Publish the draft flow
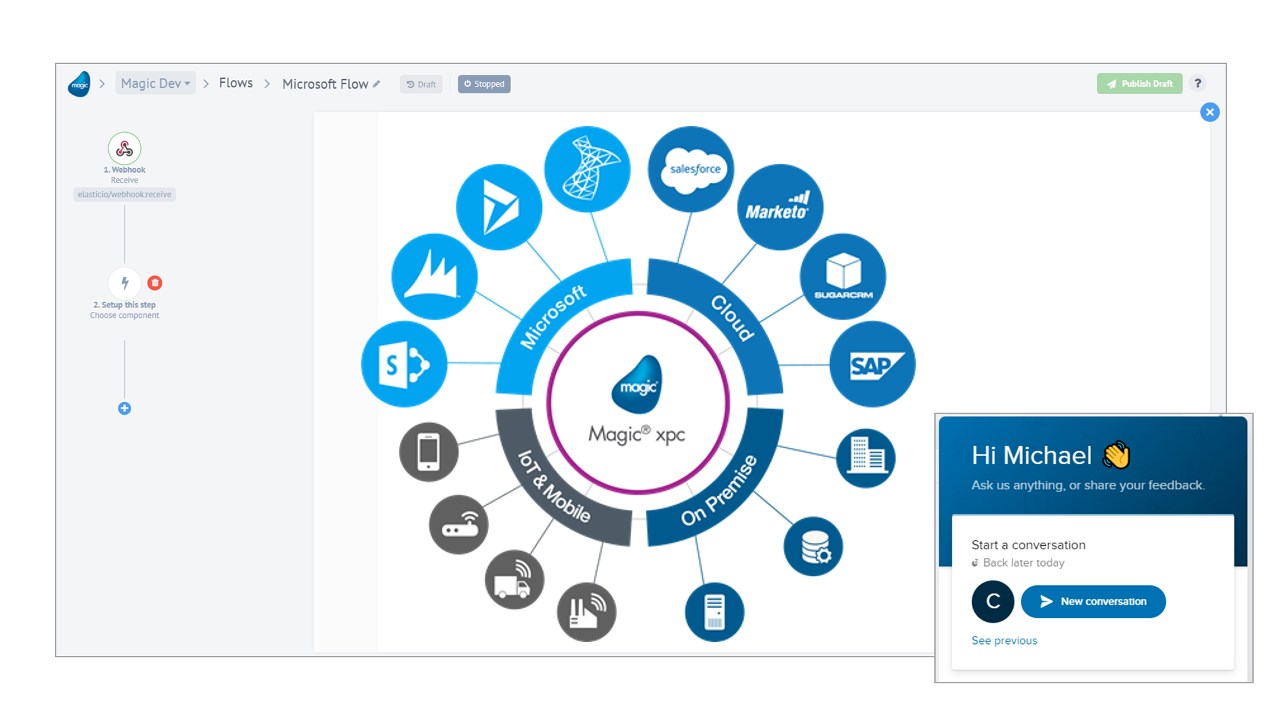 click(x=1139, y=84)
